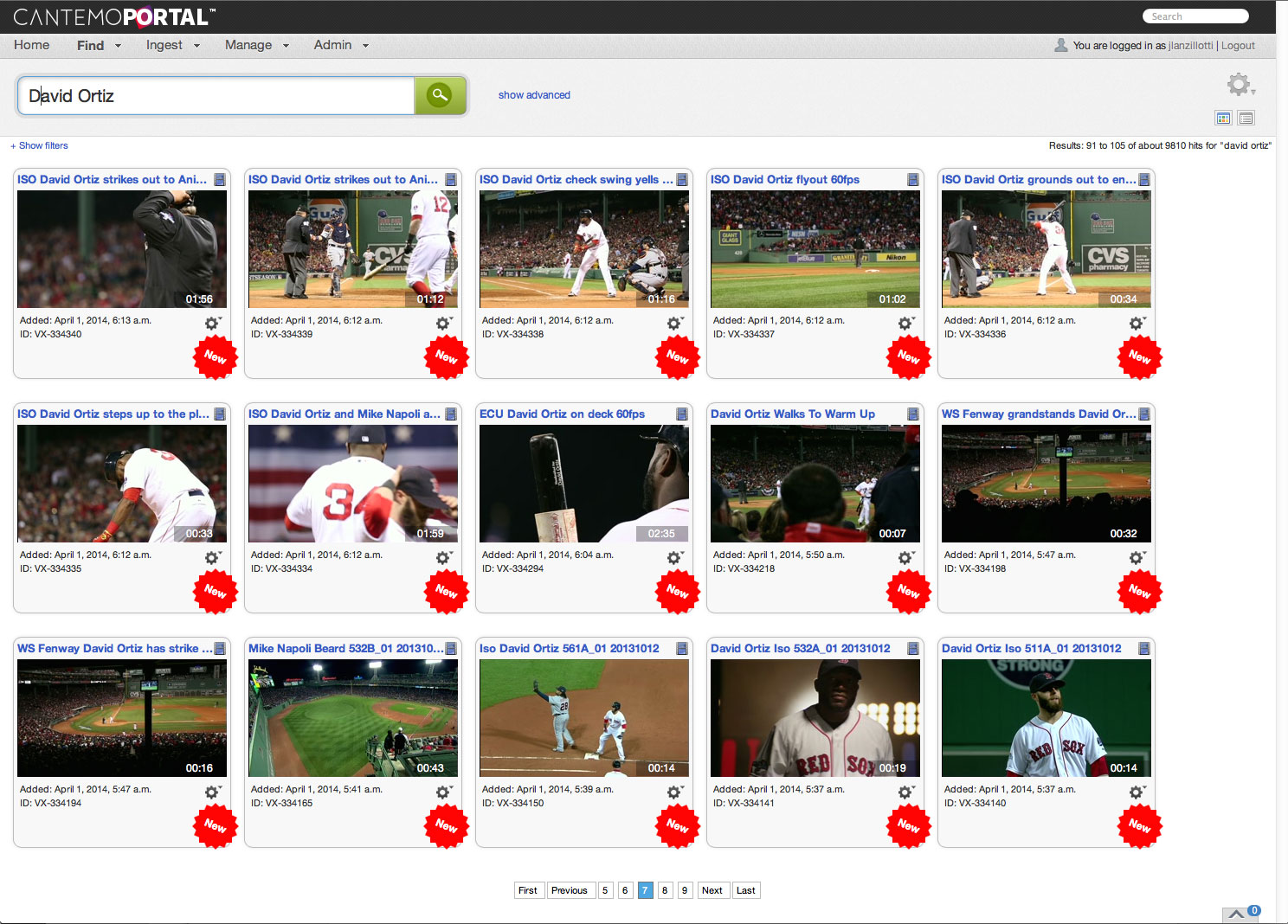This screenshot has height=924, width=1288.
Task: Expand the Find dropdown menu
Action: [98, 46]
